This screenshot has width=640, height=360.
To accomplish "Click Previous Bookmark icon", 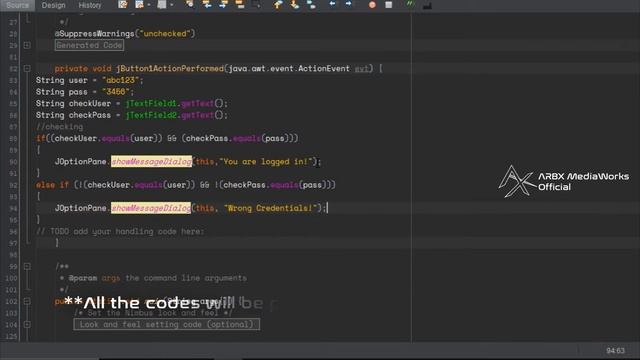I will [x=278, y=5].
